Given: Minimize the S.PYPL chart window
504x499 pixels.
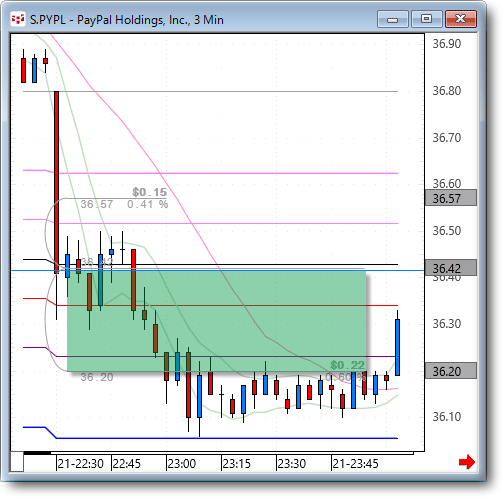Looking at the screenshot, I should [x=393, y=19].
